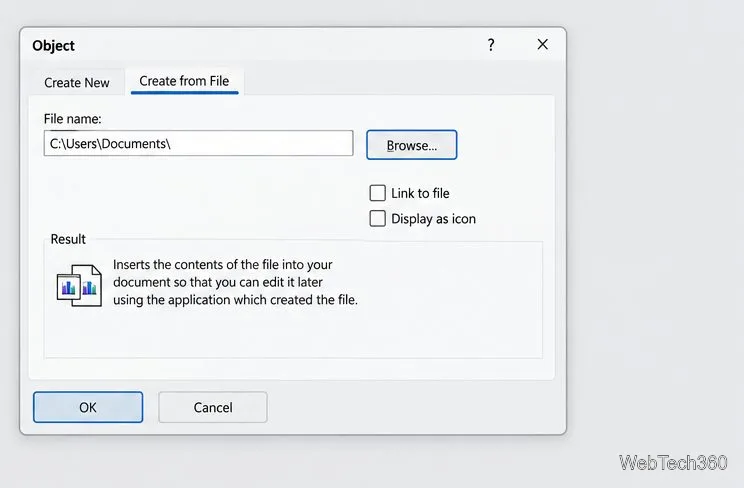Click inside the File name text box

pos(198,143)
